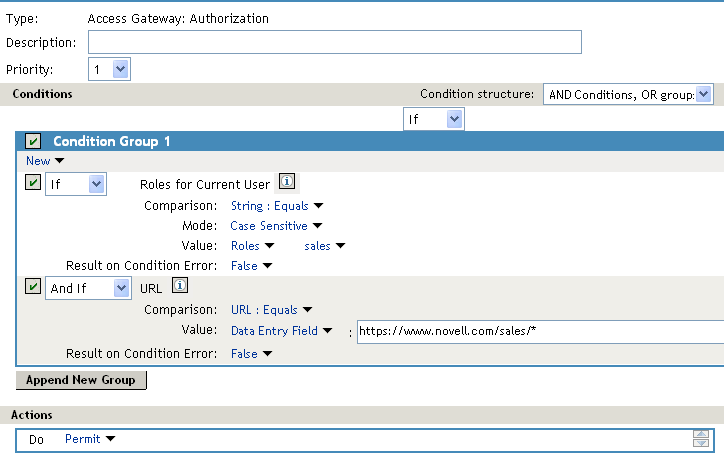The image size is (724, 453).
Task: Click into the Description text field
Action: (335, 42)
